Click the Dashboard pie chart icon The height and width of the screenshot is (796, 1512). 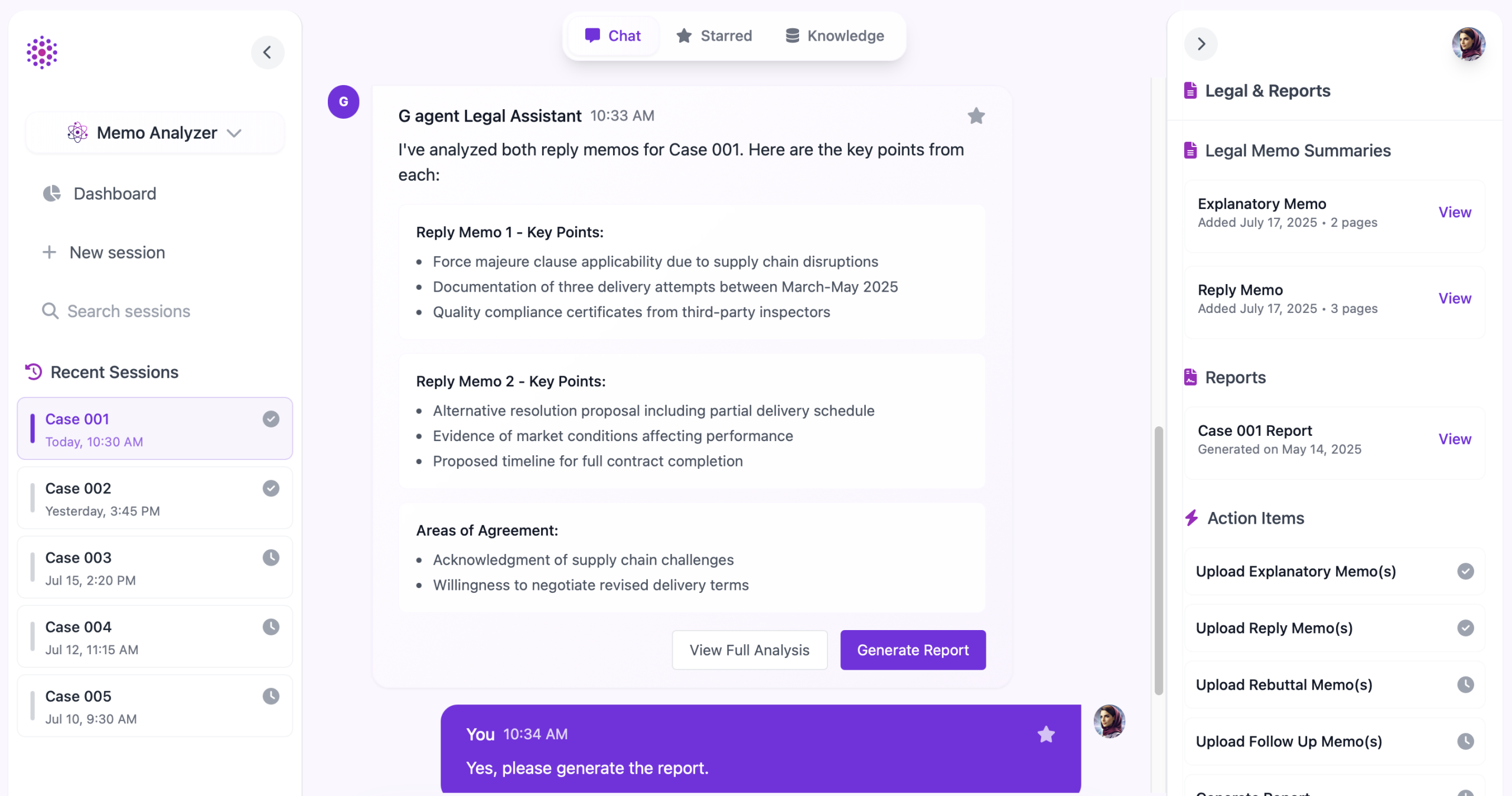point(52,194)
